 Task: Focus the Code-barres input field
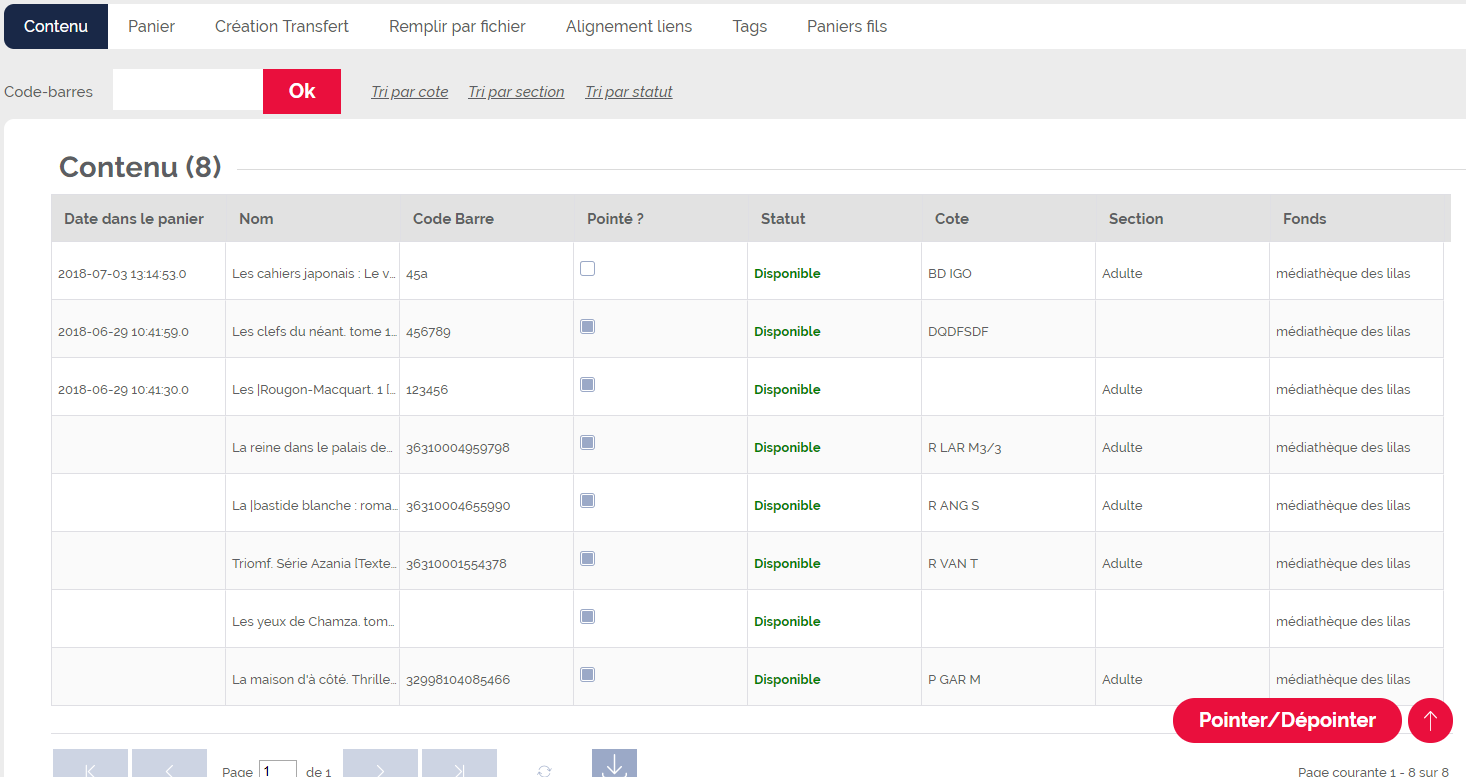coord(188,91)
